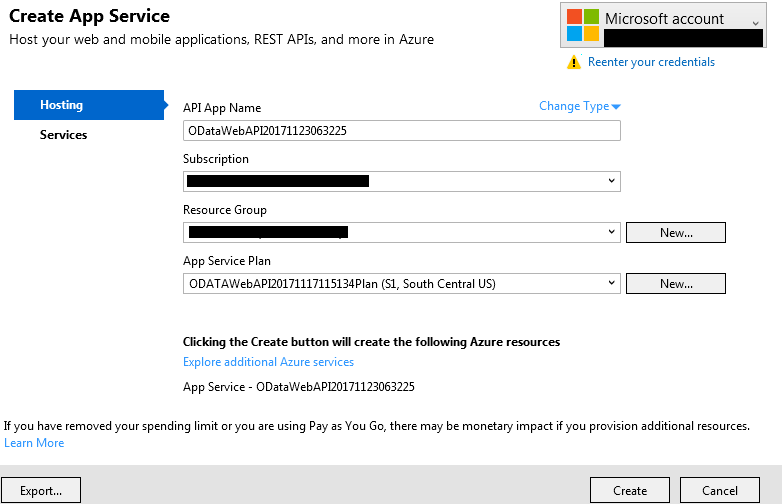Screen dimensions: 782x504
Task: Open the Change Type dropdown
Action: pyautogui.click(x=580, y=106)
